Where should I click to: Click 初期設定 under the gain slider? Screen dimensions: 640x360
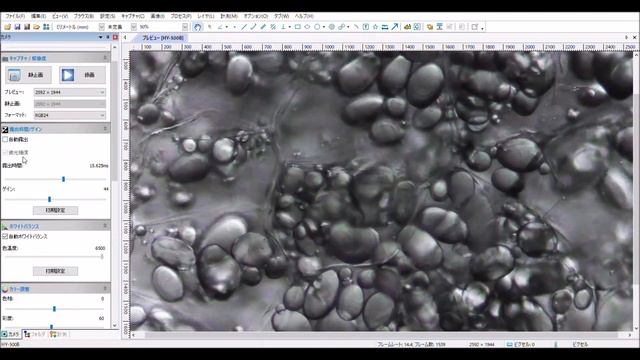pyautogui.click(x=55, y=210)
